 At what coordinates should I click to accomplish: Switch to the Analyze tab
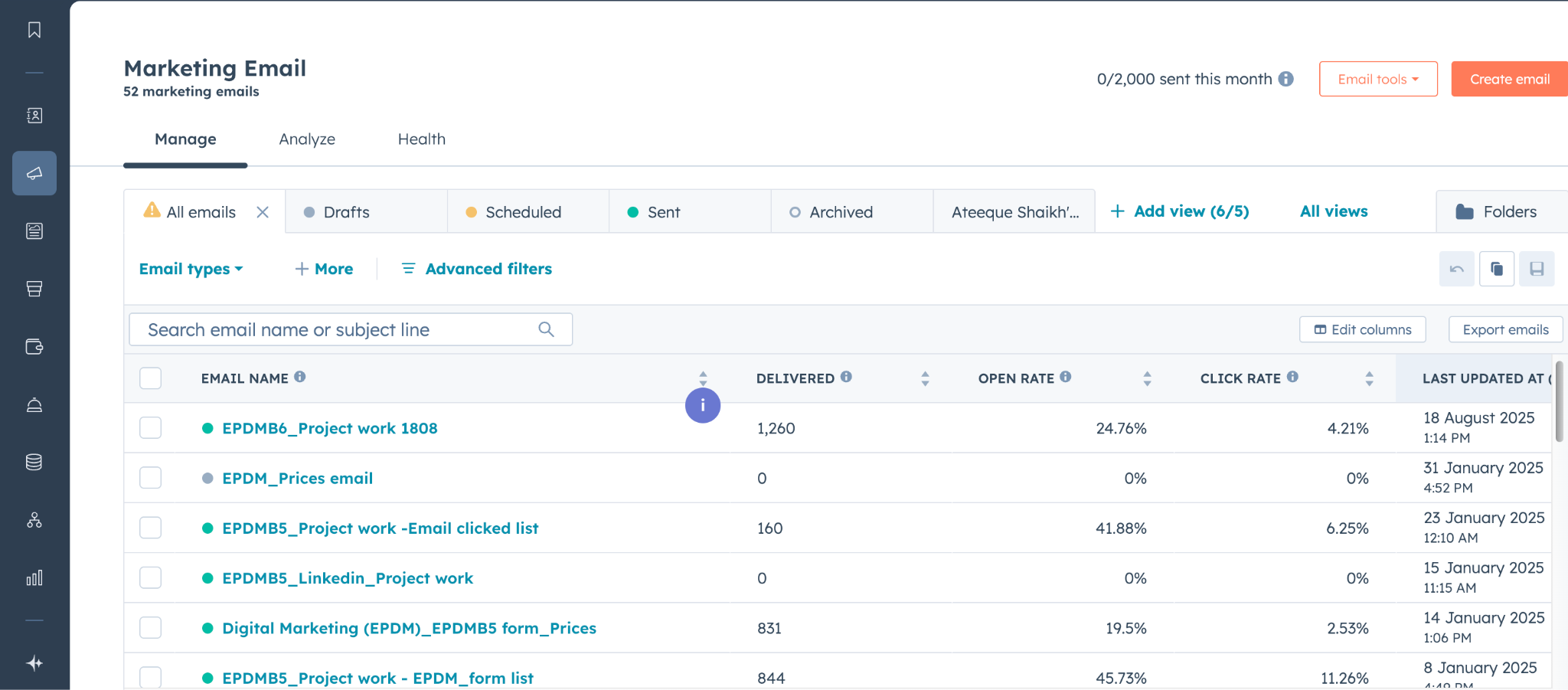[x=306, y=139]
